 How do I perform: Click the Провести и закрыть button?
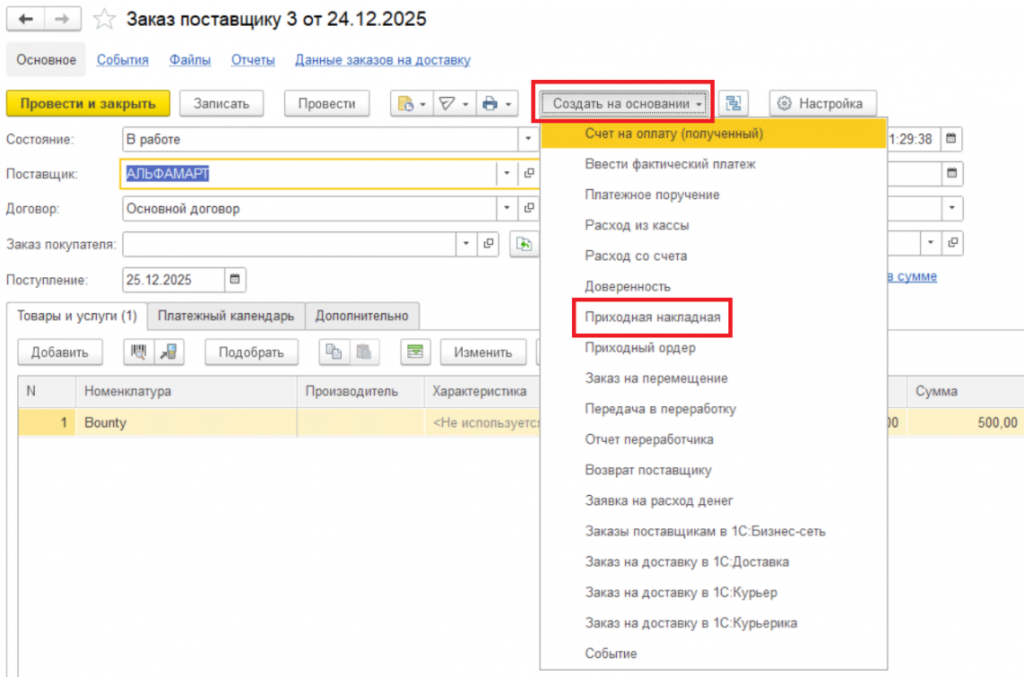(88, 103)
